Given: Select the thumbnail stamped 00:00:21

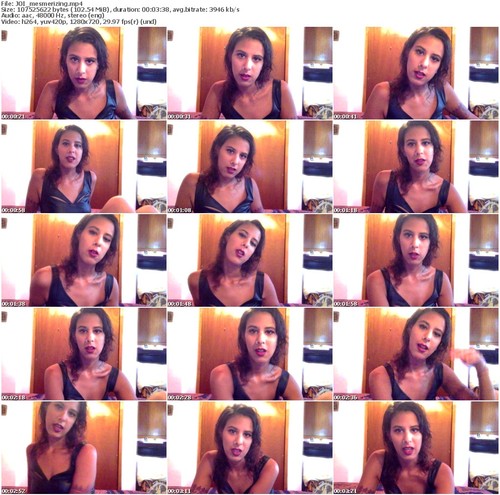Looking at the screenshot, I should tap(84, 73).
